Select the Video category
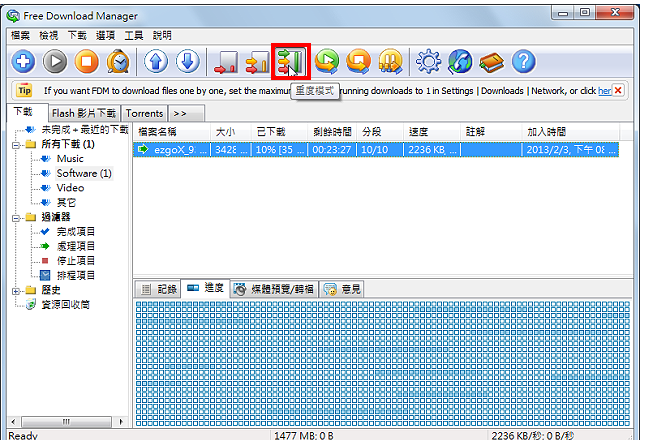This screenshot has height=440, width=648. (x=70, y=188)
